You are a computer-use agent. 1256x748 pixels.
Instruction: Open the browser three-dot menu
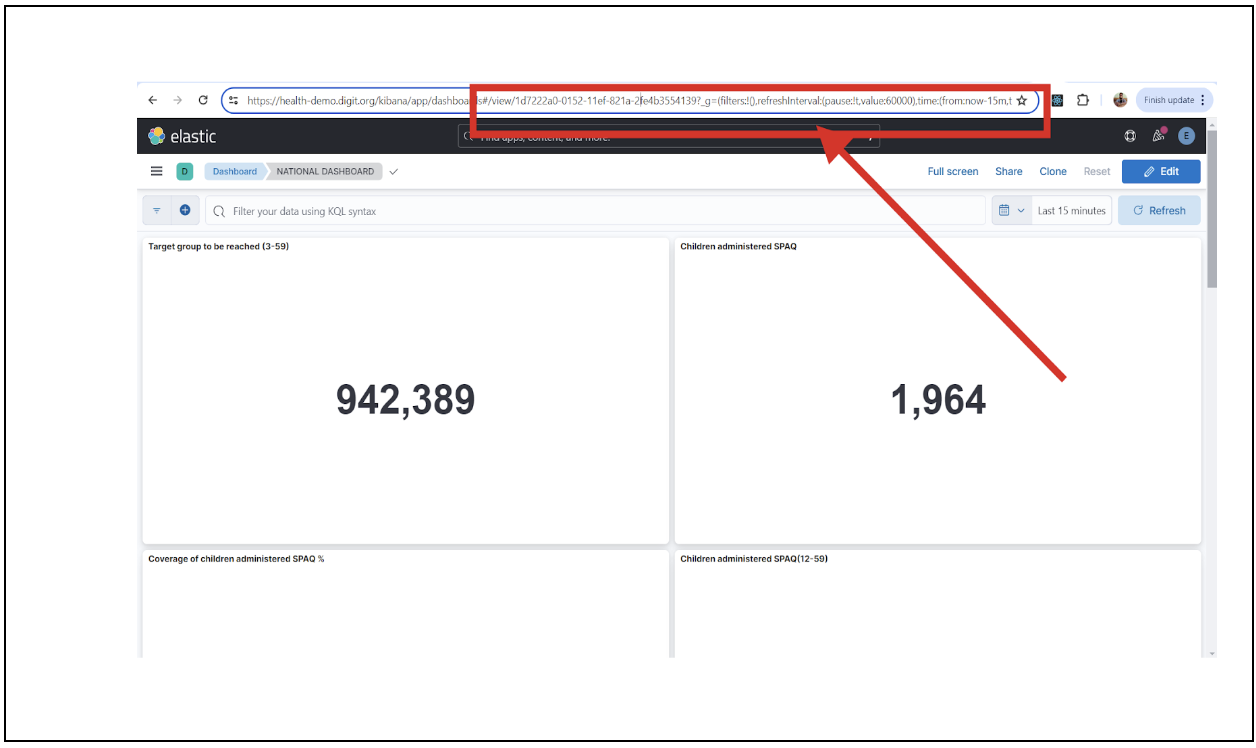point(1203,100)
